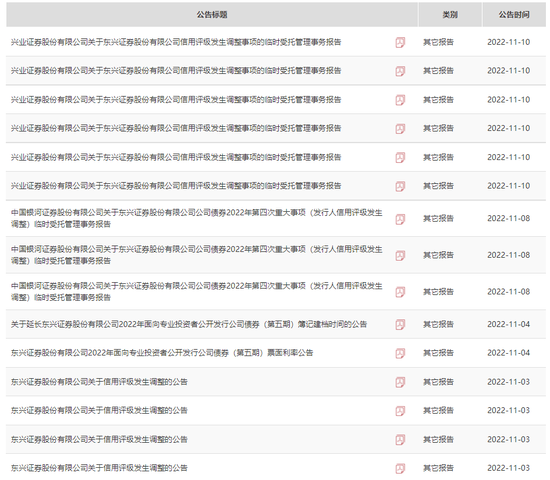Screen dimensions: 550x480
Task: Open first 东兴证券…关于信用评级发生调整的公告 link
Action: point(99,382)
